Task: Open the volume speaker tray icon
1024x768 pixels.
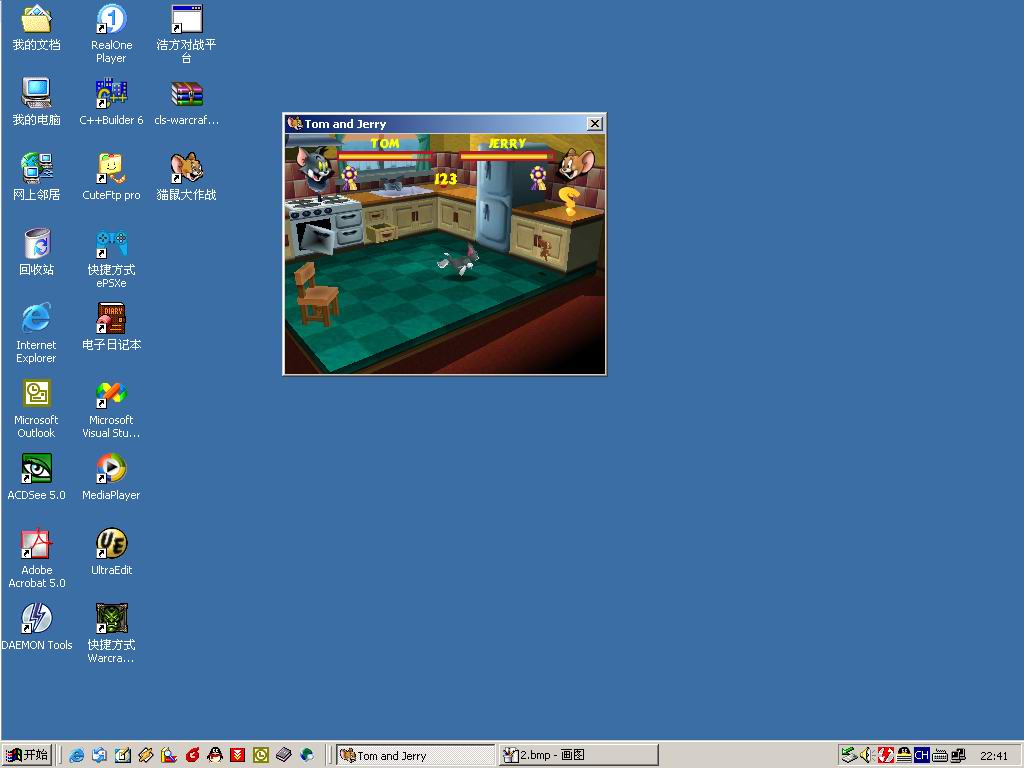Action: [x=867, y=756]
